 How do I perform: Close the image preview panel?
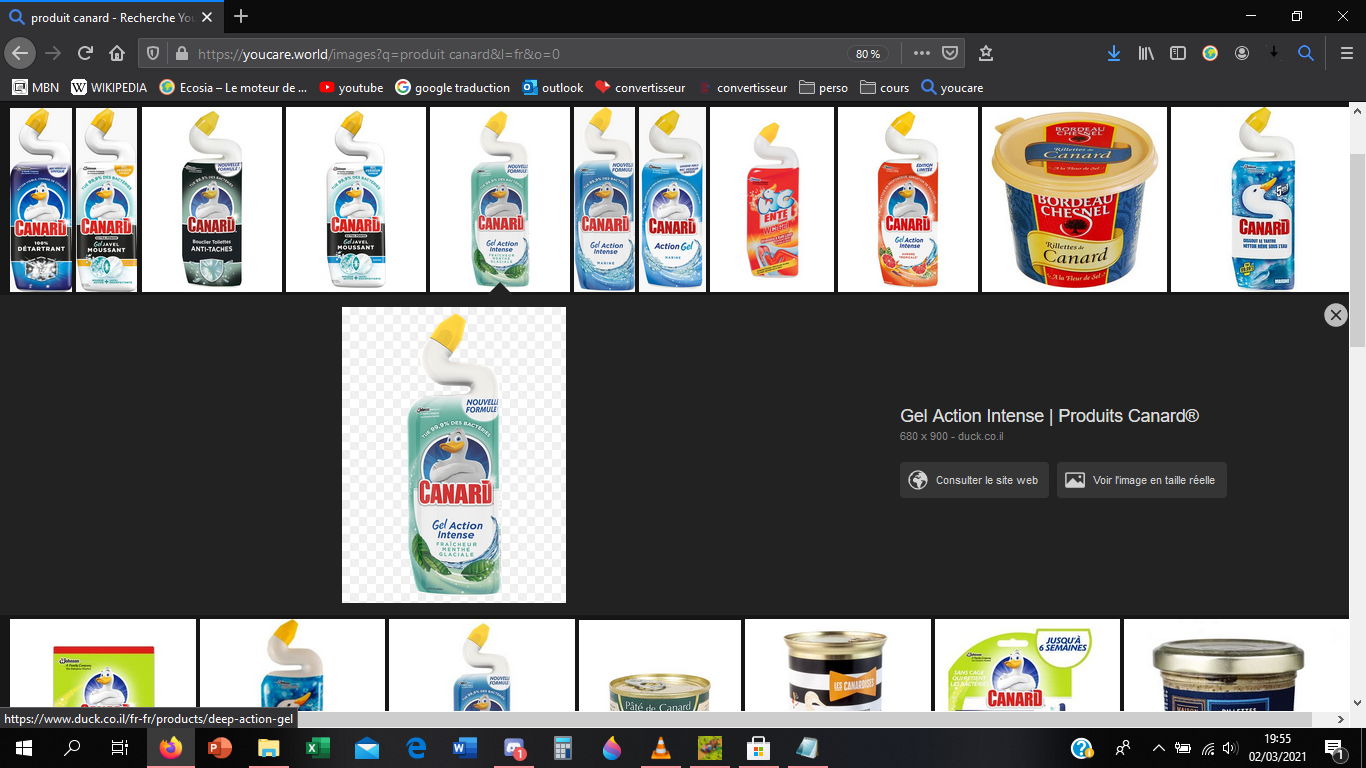coord(1335,315)
